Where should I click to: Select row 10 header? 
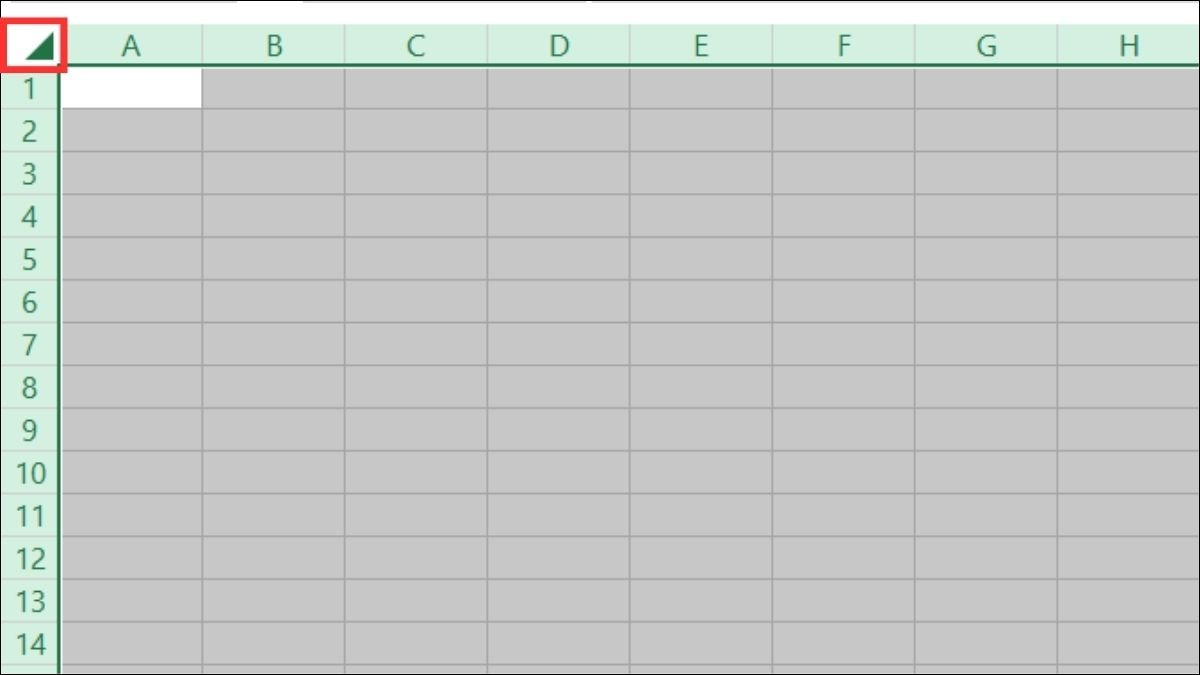tap(29, 472)
